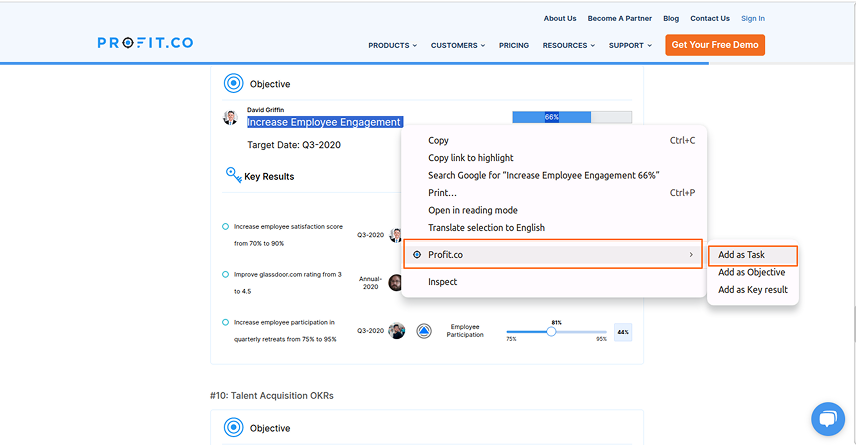Choose Open in reading mode
The width and height of the screenshot is (856, 445).
pyautogui.click(x=554, y=210)
